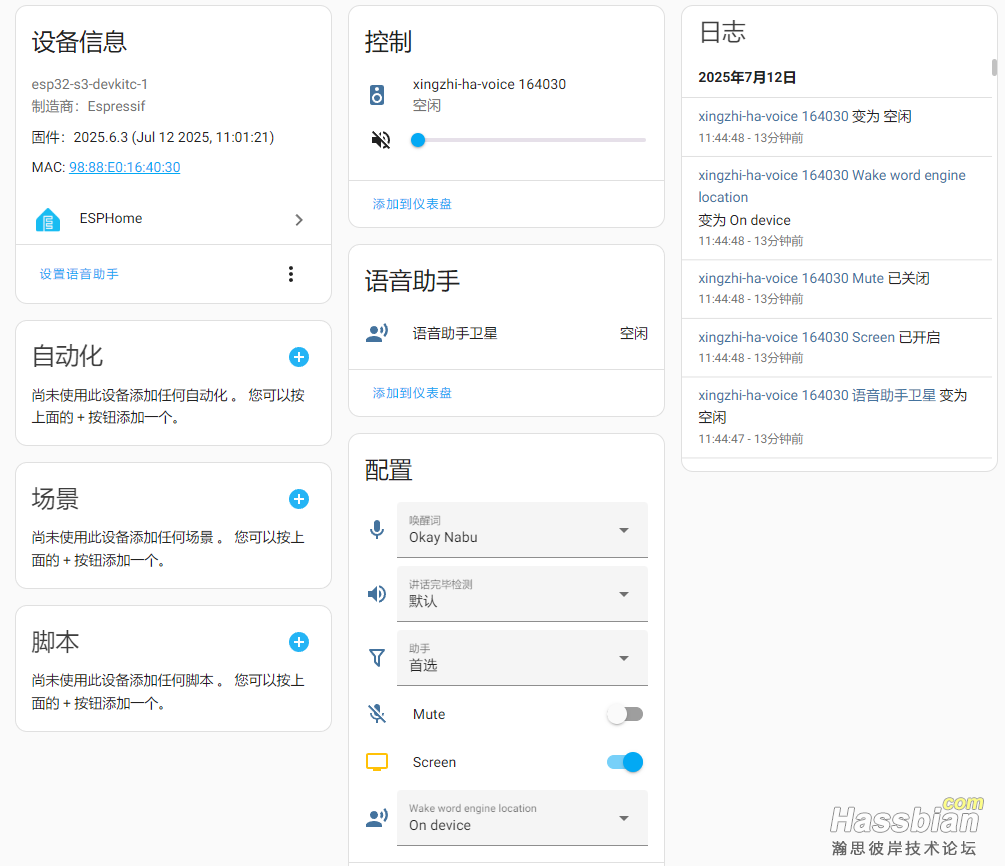The height and width of the screenshot is (866, 1005).
Task: Click the 变为 On device log text
Action: pyautogui.click(x=744, y=221)
